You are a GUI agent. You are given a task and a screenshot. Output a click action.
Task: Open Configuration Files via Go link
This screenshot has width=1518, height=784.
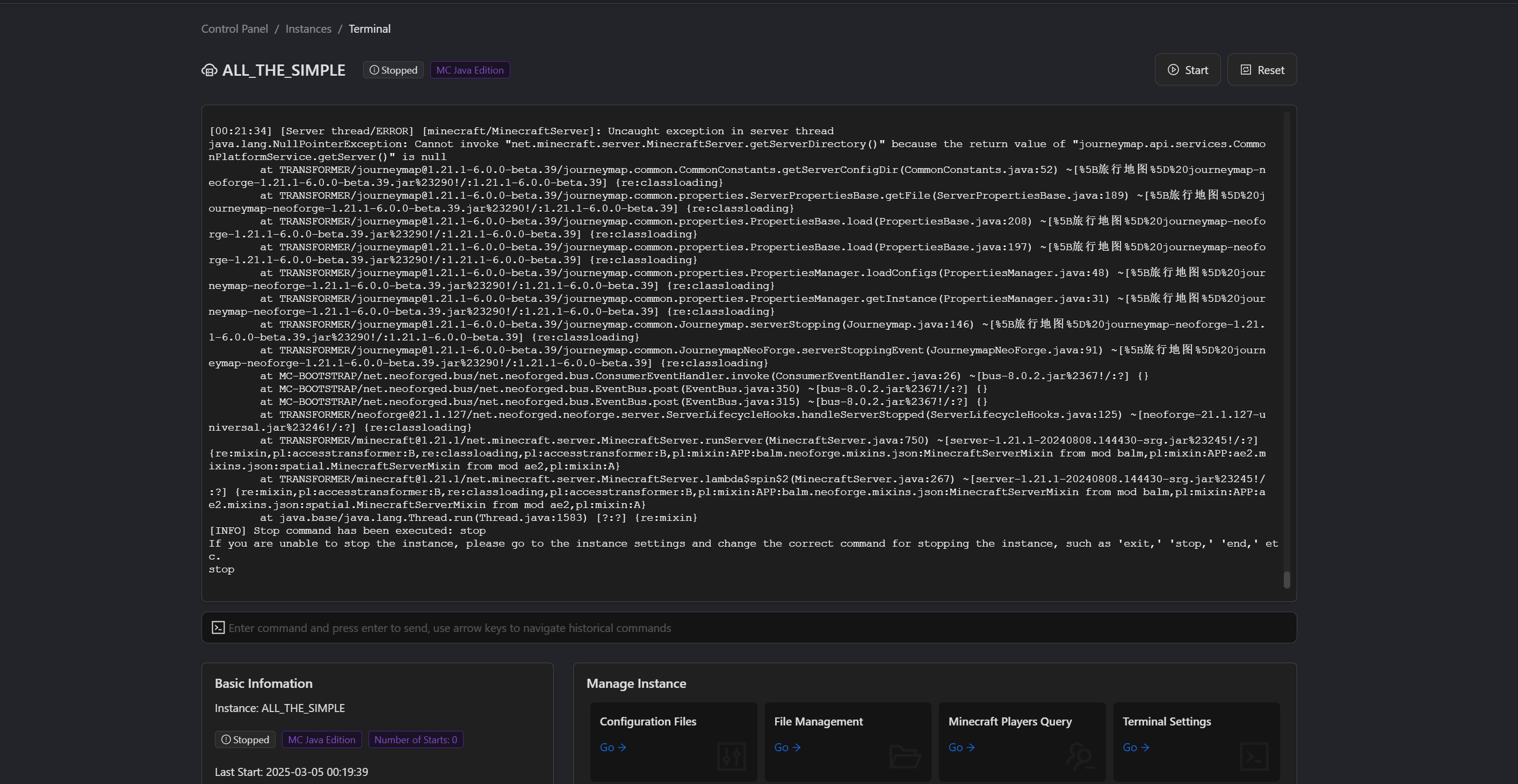point(613,747)
